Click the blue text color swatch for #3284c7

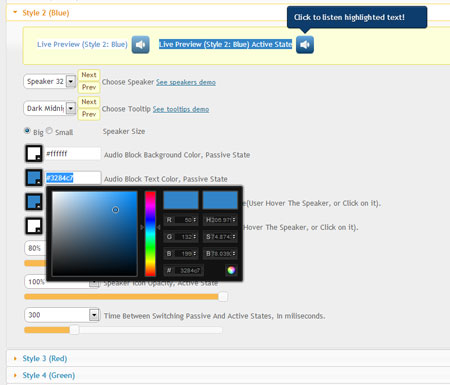[34, 177]
